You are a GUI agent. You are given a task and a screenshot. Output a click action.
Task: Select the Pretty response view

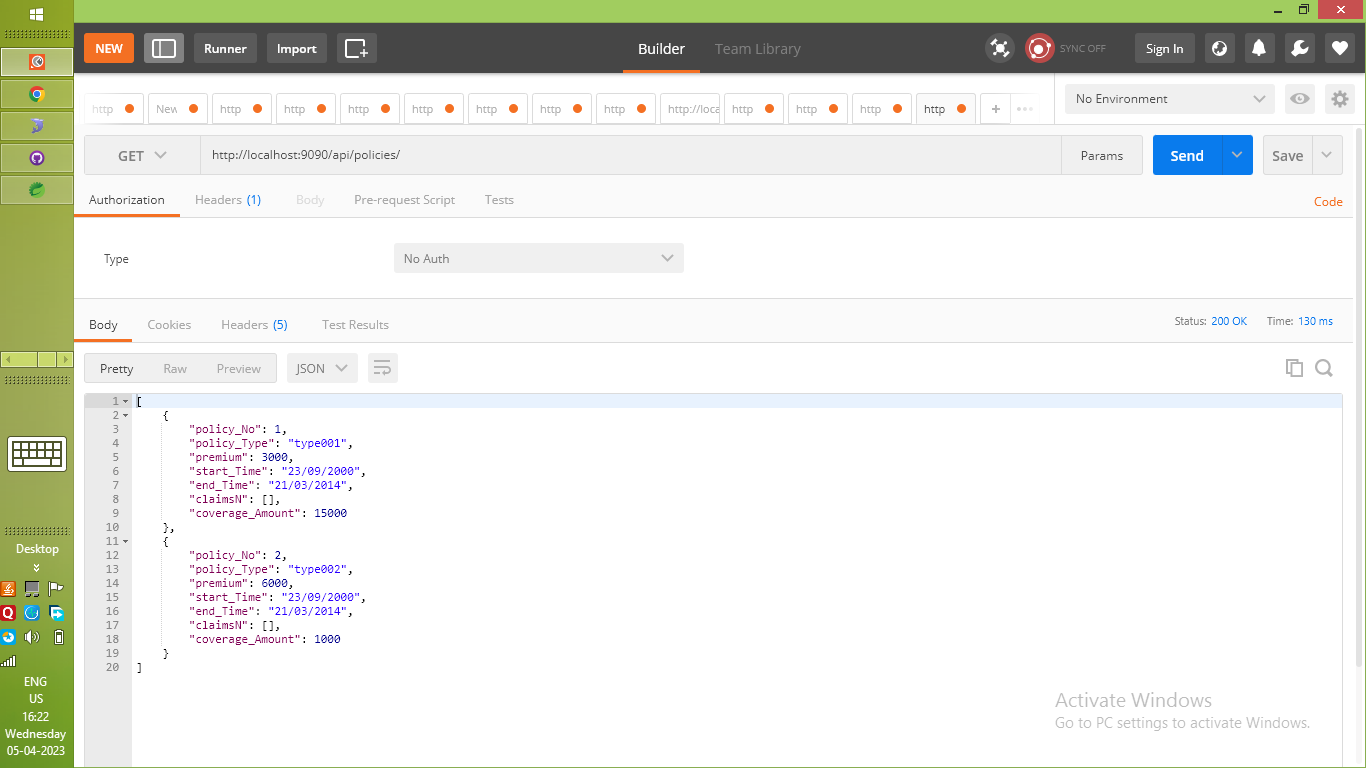[x=116, y=368]
